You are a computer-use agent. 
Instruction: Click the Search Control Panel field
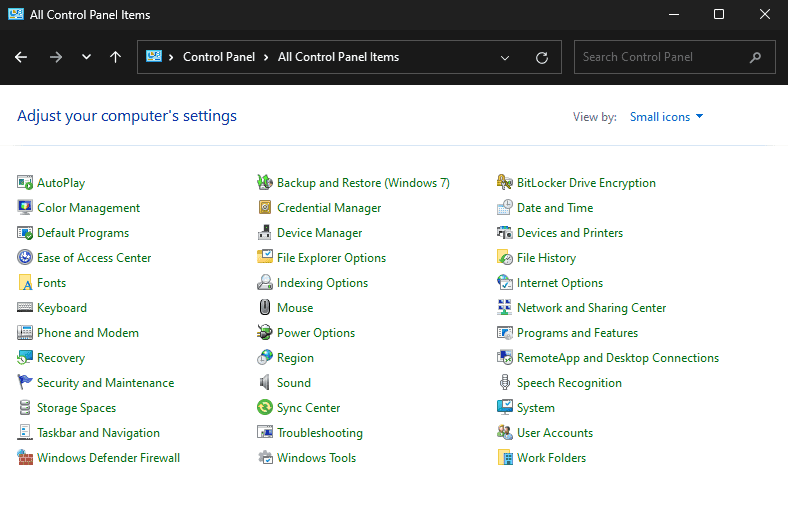(660, 58)
